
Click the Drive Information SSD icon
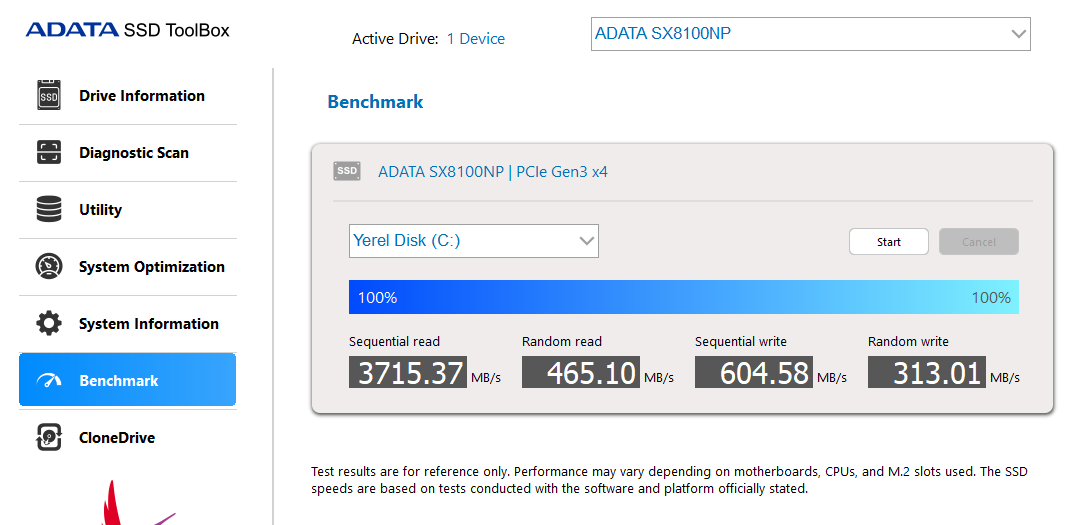(x=49, y=95)
